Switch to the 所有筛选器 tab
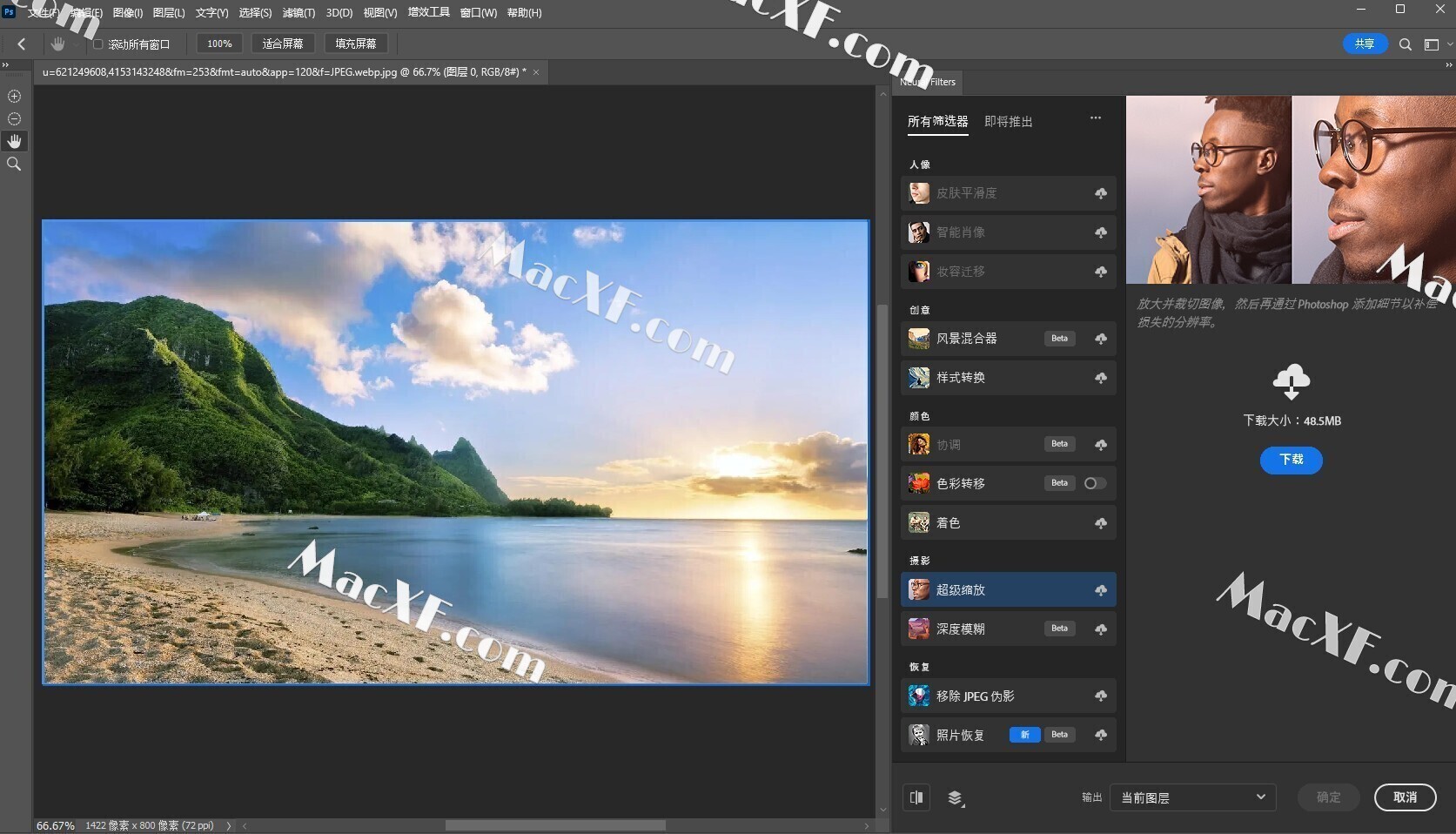 click(x=937, y=122)
